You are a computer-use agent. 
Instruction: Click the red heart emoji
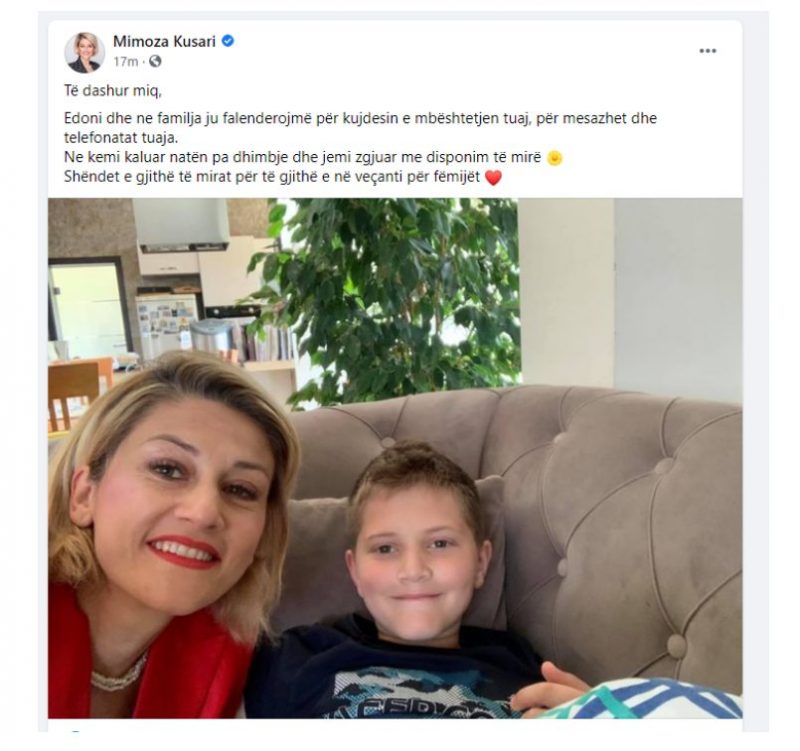[x=493, y=178]
